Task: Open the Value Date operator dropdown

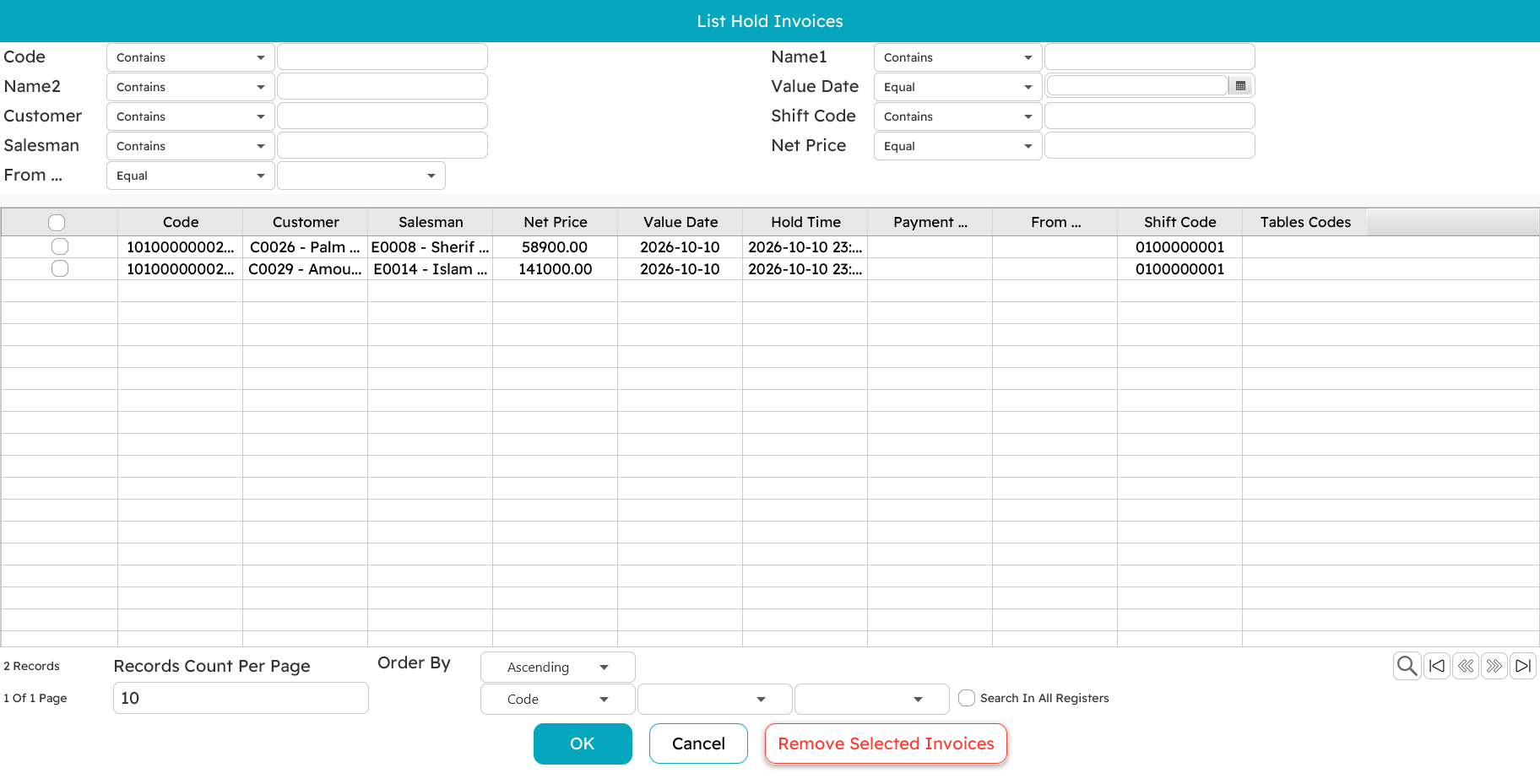Action: tap(958, 87)
